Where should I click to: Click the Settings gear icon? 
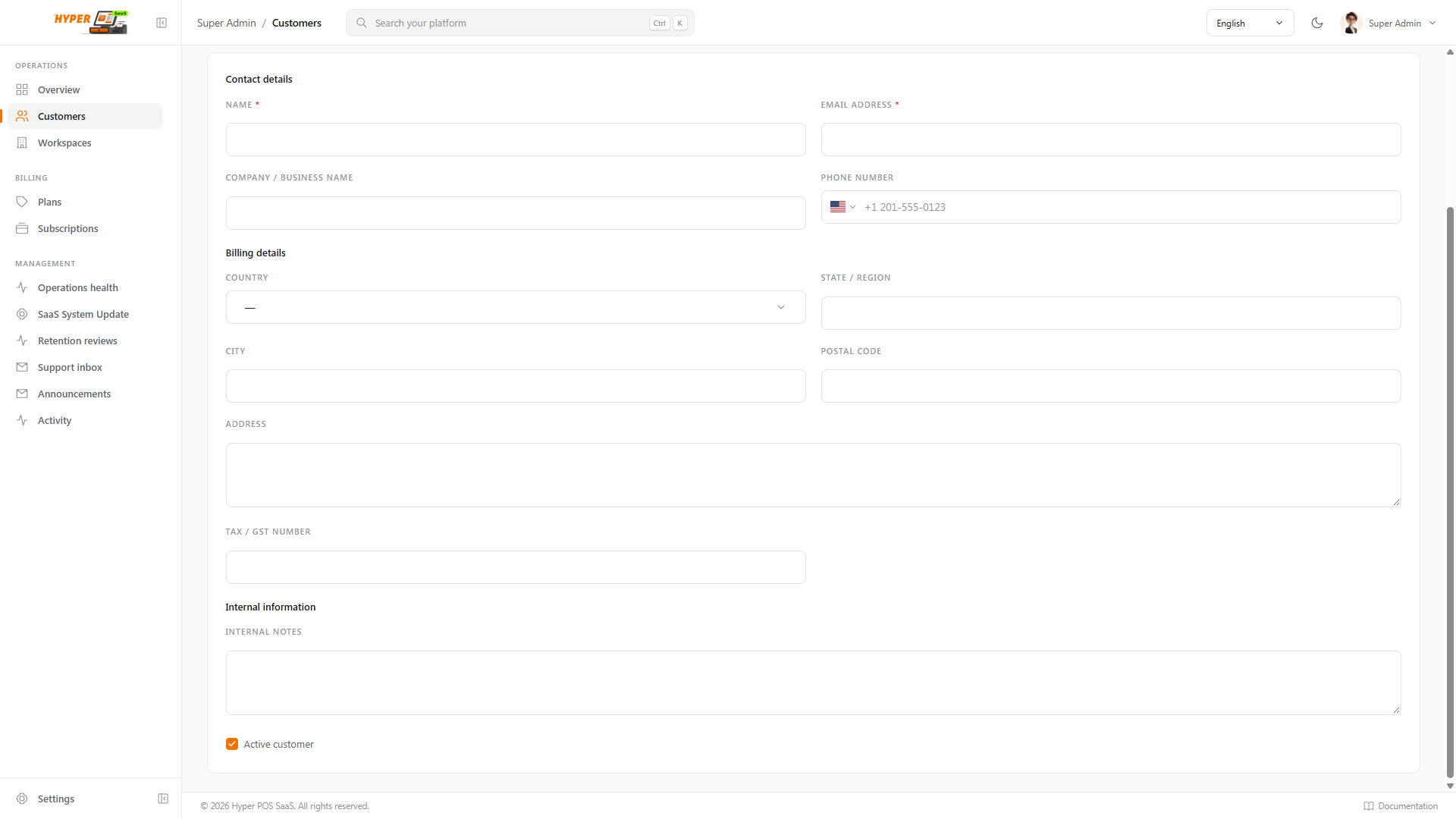[x=22, y=799]
